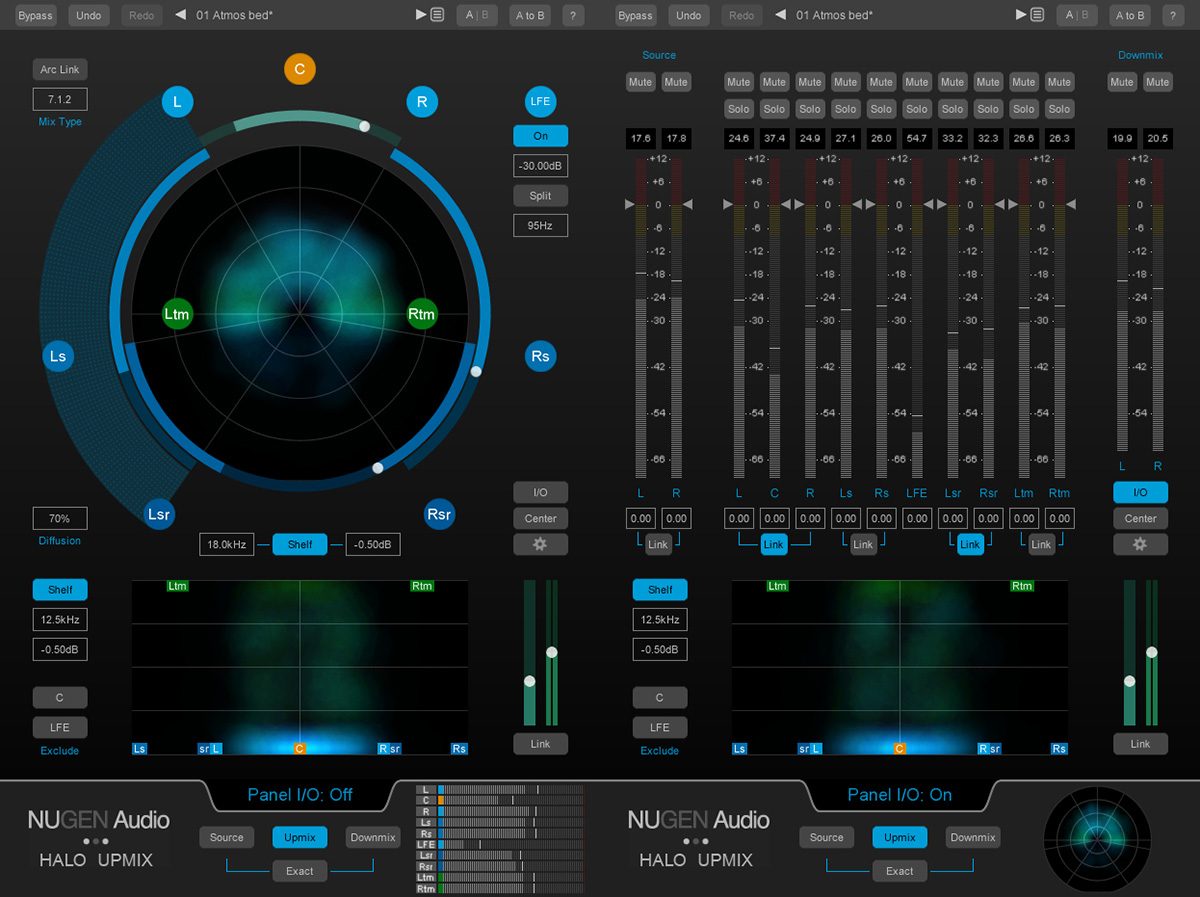Click the next preset arrow in the right panel
The width and height of the screenshot is (1200, 897).
(x=1021, y=15)
